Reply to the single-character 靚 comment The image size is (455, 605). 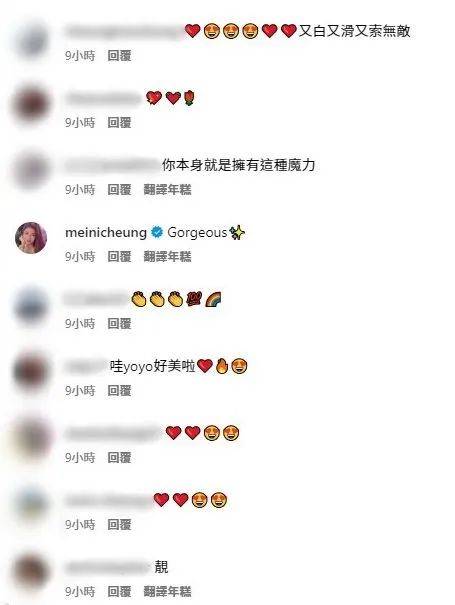(x=119, y=591)
